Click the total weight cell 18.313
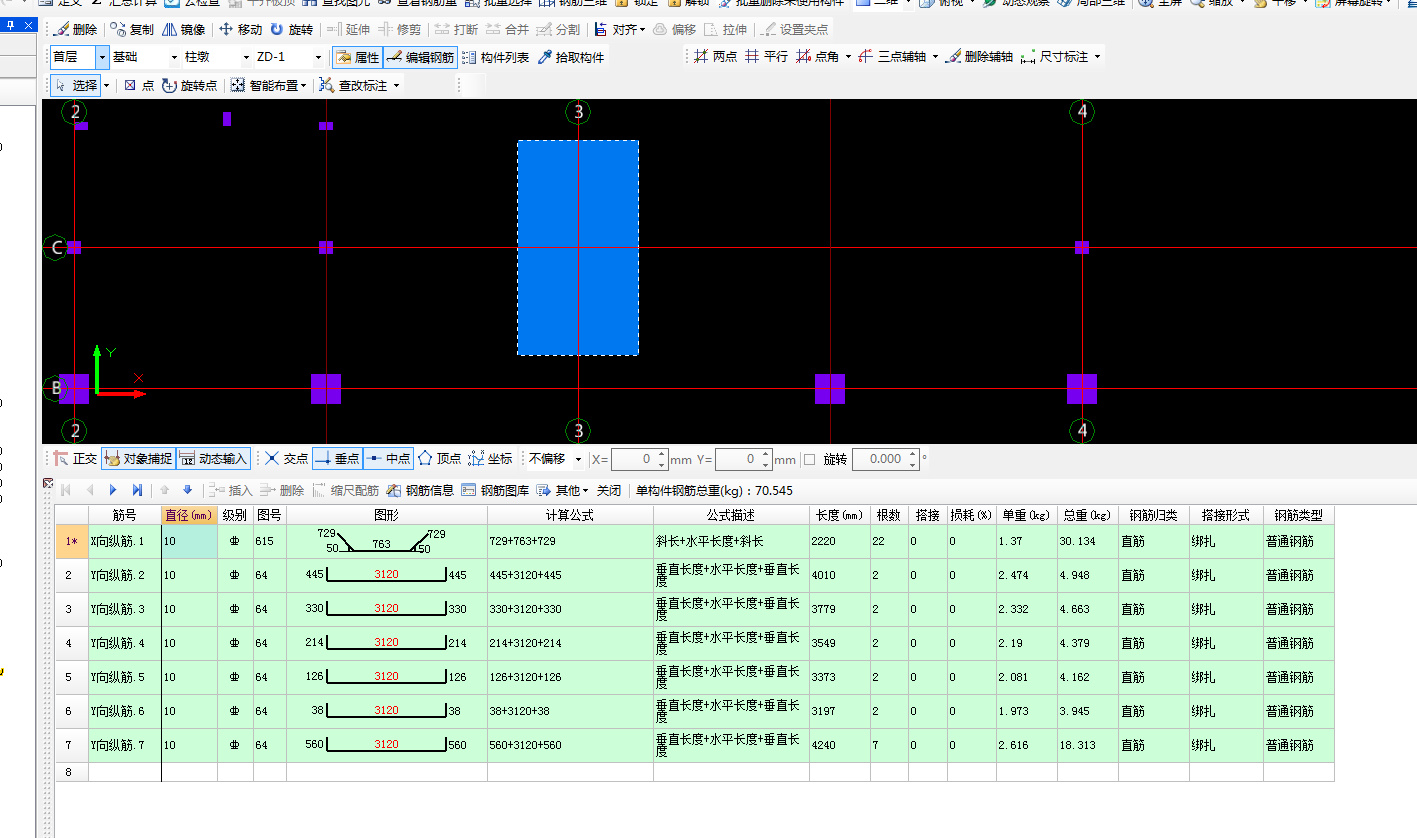Viewport: 1417px width, 838px height. 1088,746
